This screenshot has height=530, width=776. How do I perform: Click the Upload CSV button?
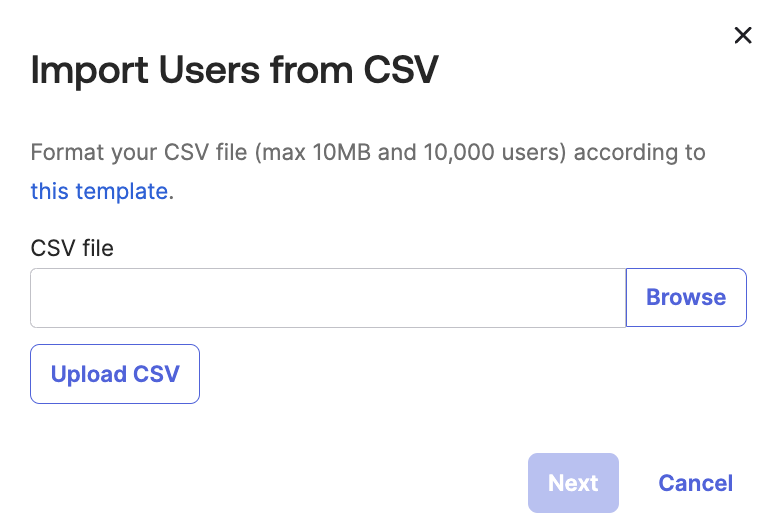point(115,374)
